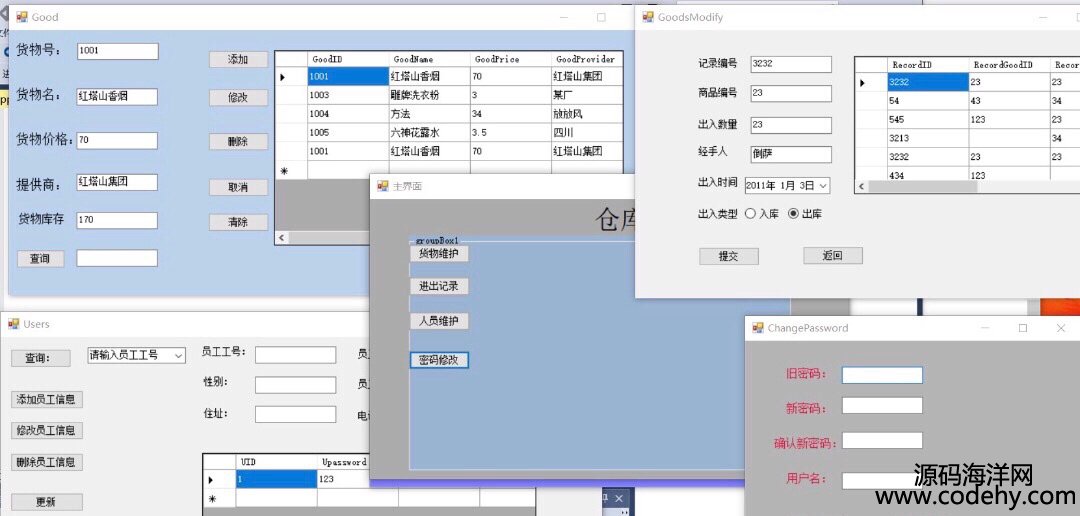This screenshot has height=516, width=1080.
Task: Click the new-row asterisk in the Good grid
Action: coord(284,171)
